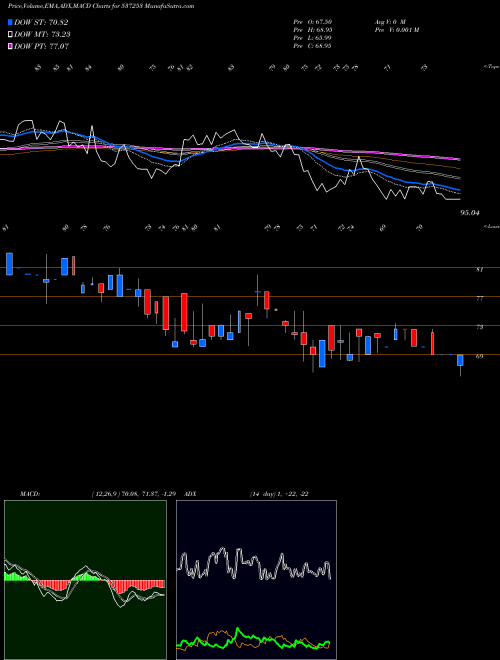Click the MACD panel title label
The image size is (500, 660).
click(29, 494)
